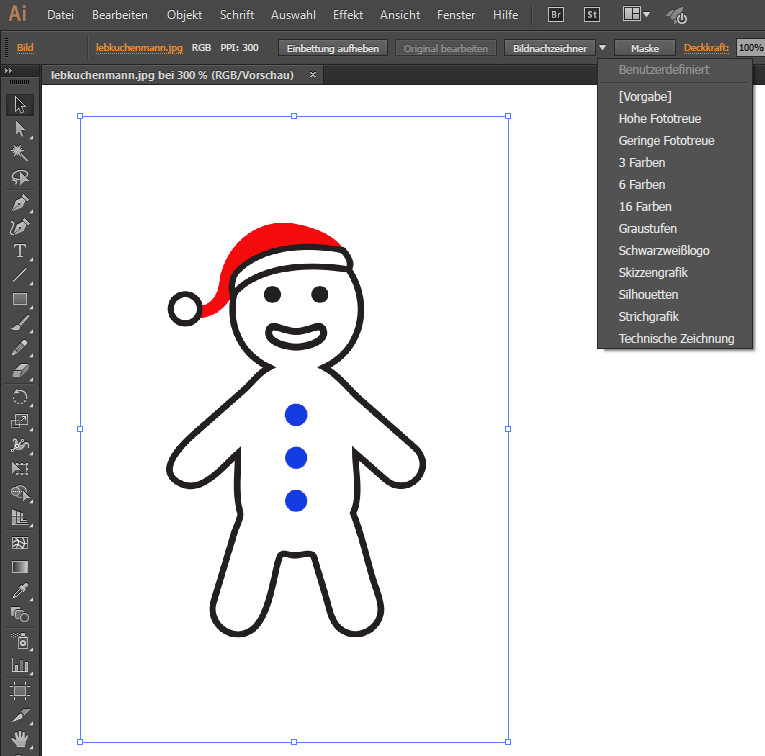The height and width of the screenshot is (756, 765).
Task: Select the Hand tool
Action: pos(19,741)
